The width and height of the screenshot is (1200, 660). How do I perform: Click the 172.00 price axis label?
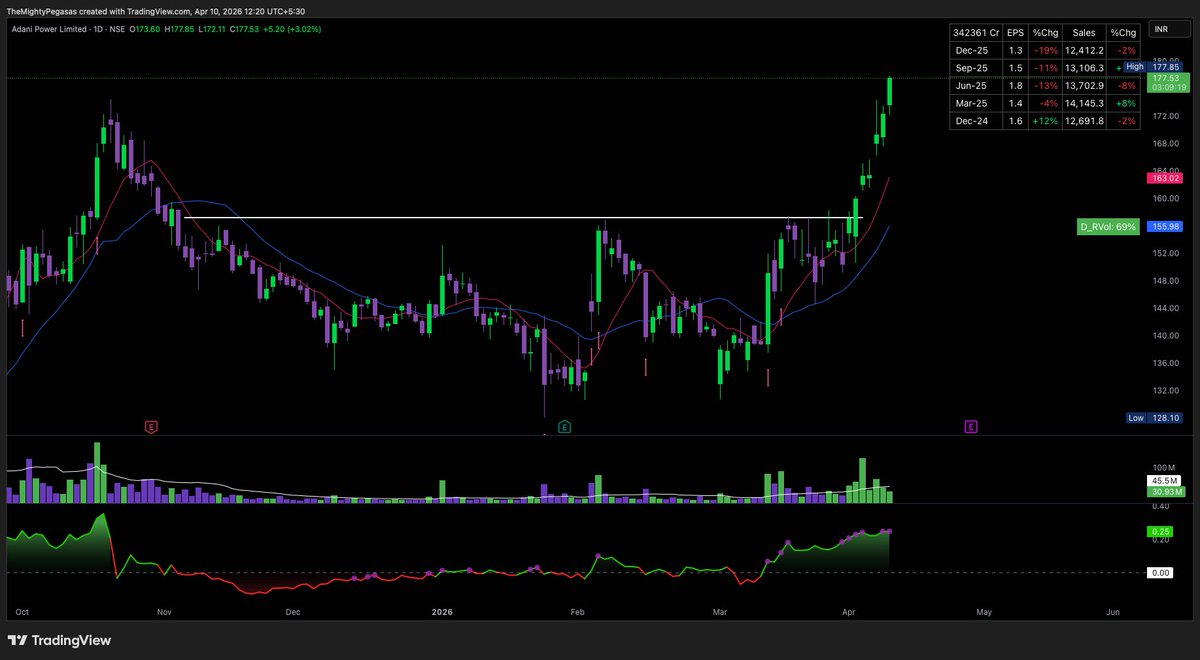(1165, 116)
